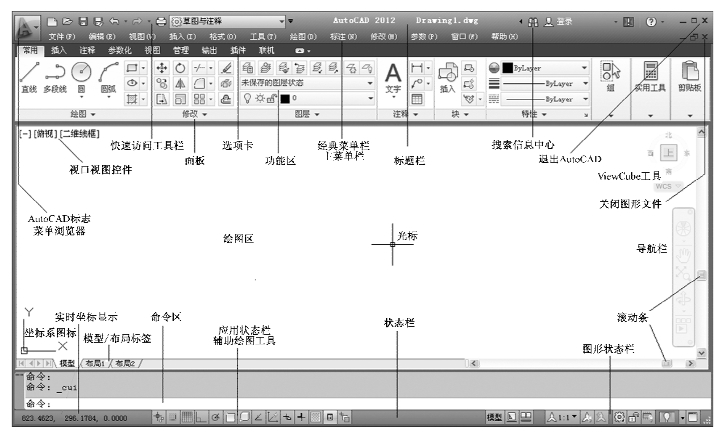Image resolution: width=724 pixels, height=437 pixels.
Task: Open workspace dropdown 草图与注释
Action: coord(228,21)
